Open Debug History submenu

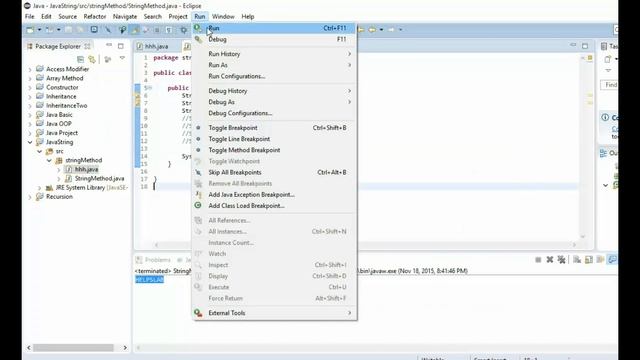pyautogui.click(x=275, y=91)
